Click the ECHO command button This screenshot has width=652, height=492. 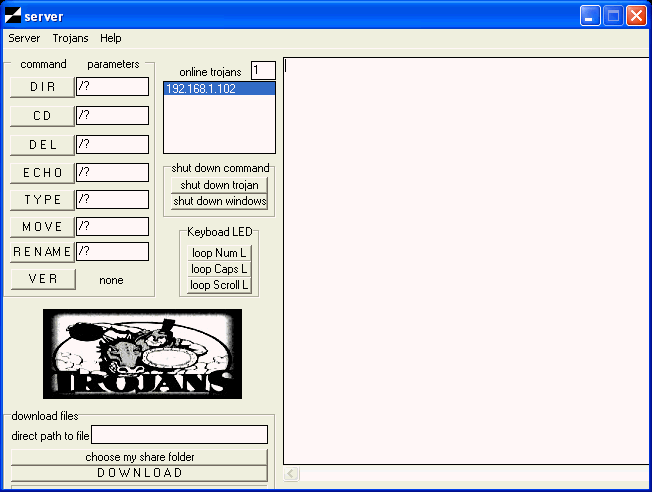(43, 173)
